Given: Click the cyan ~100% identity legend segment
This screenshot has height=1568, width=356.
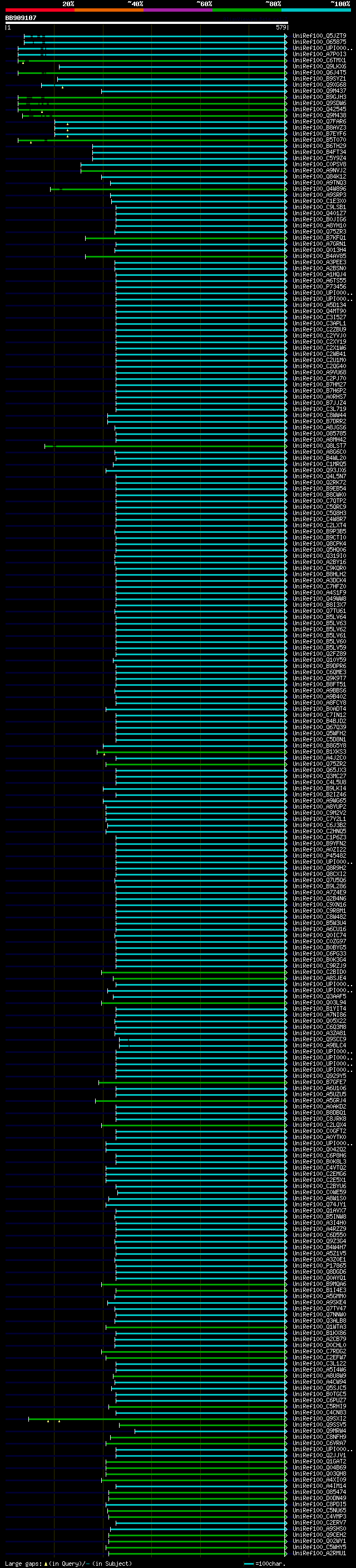Looking at the screenshot, I should 316,10.
